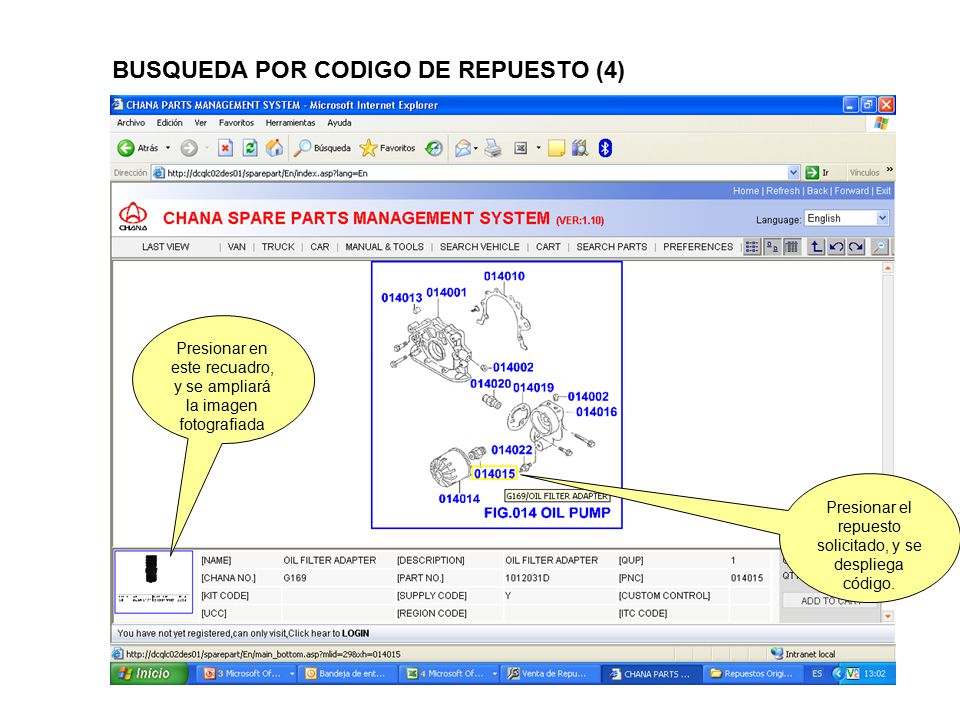Click the LOGIN link

click(355, 633)
